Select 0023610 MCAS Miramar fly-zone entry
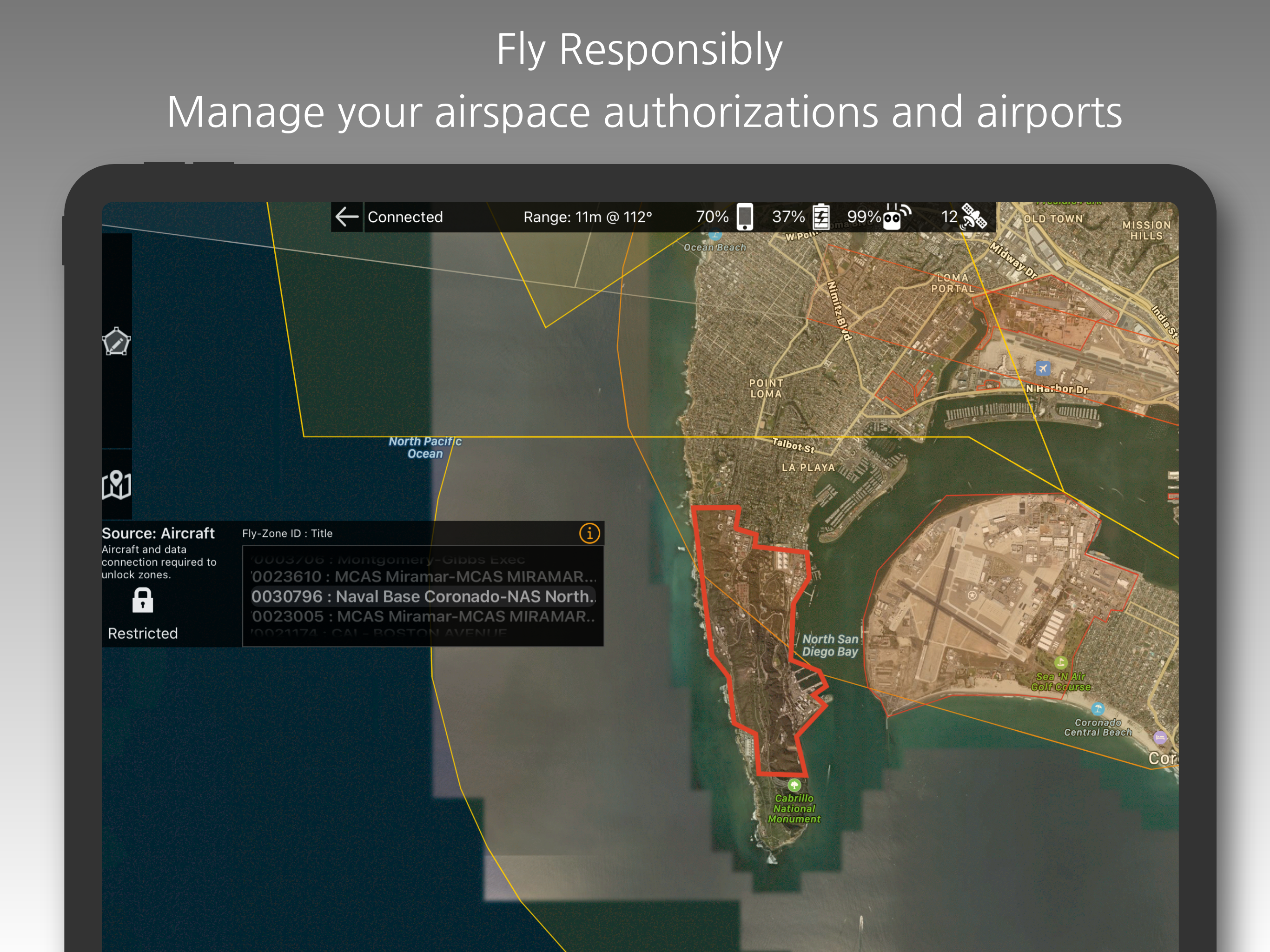 click(423, 576)
